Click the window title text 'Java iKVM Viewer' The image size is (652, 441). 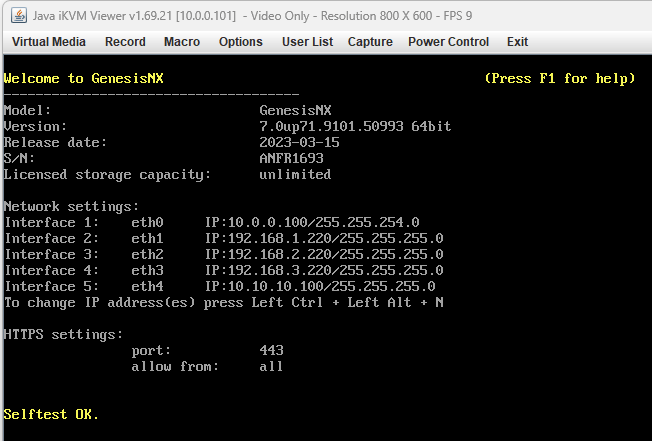[x=79, y=16]
